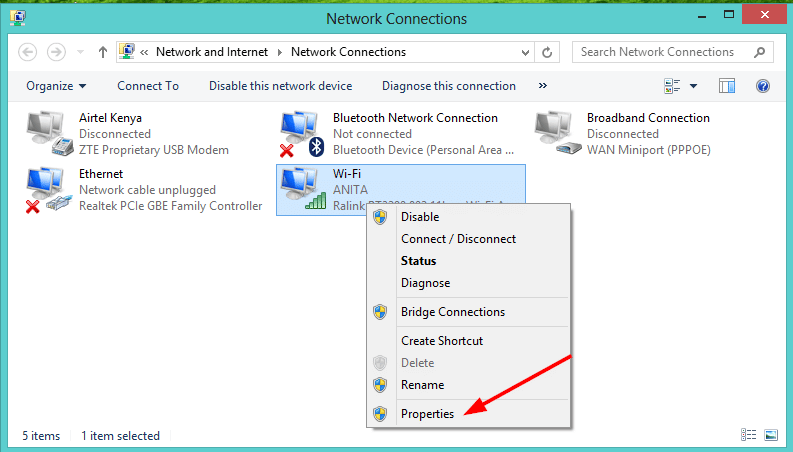793x452 pixels.
Task: Select the Wi-Fi connection icon
Action: pos(302,189)
